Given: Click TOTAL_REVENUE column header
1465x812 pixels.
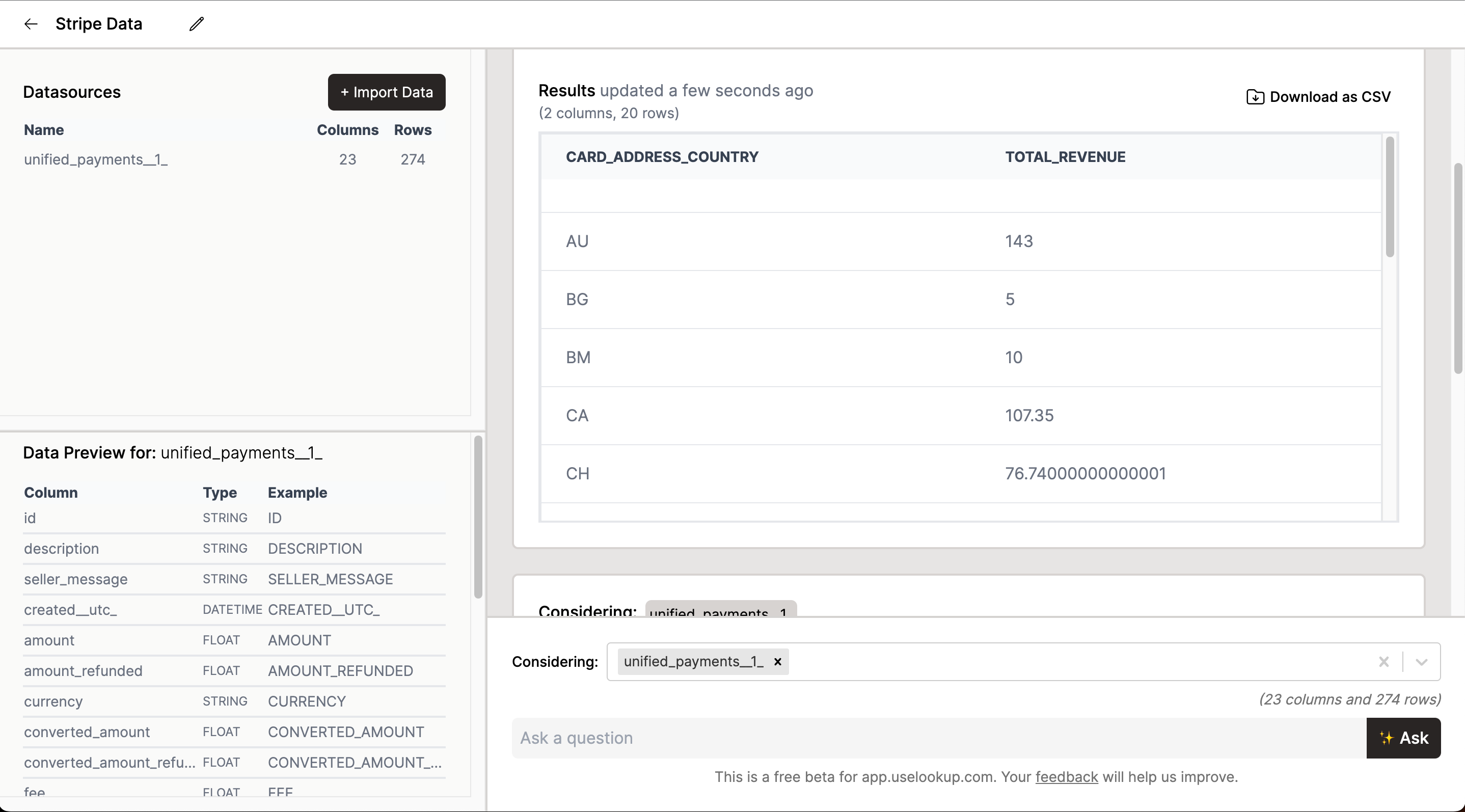Looking at the screenshot, I should click(1065, 157).
